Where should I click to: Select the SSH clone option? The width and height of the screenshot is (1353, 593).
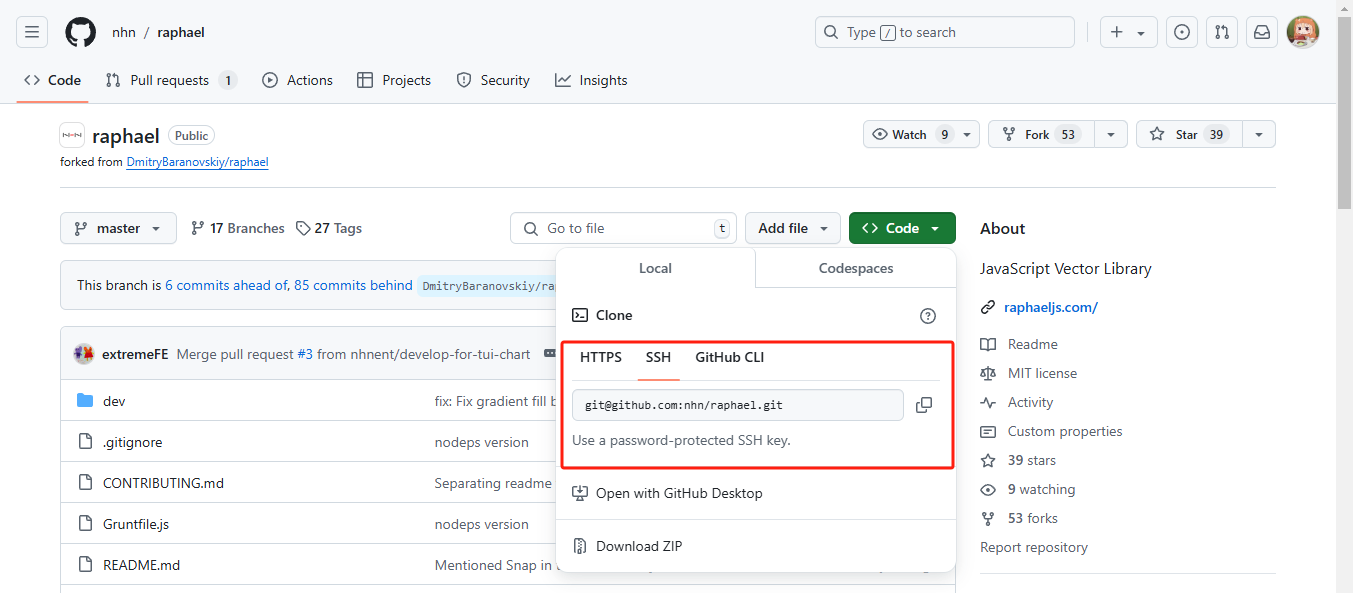tap(658, 357)
